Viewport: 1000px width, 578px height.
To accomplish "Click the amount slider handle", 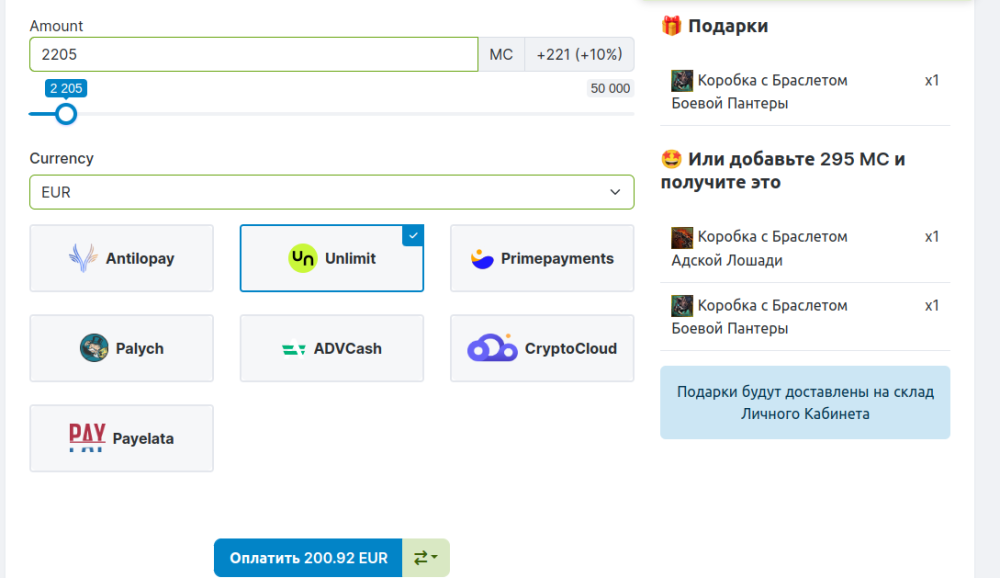I will point(66,113).
